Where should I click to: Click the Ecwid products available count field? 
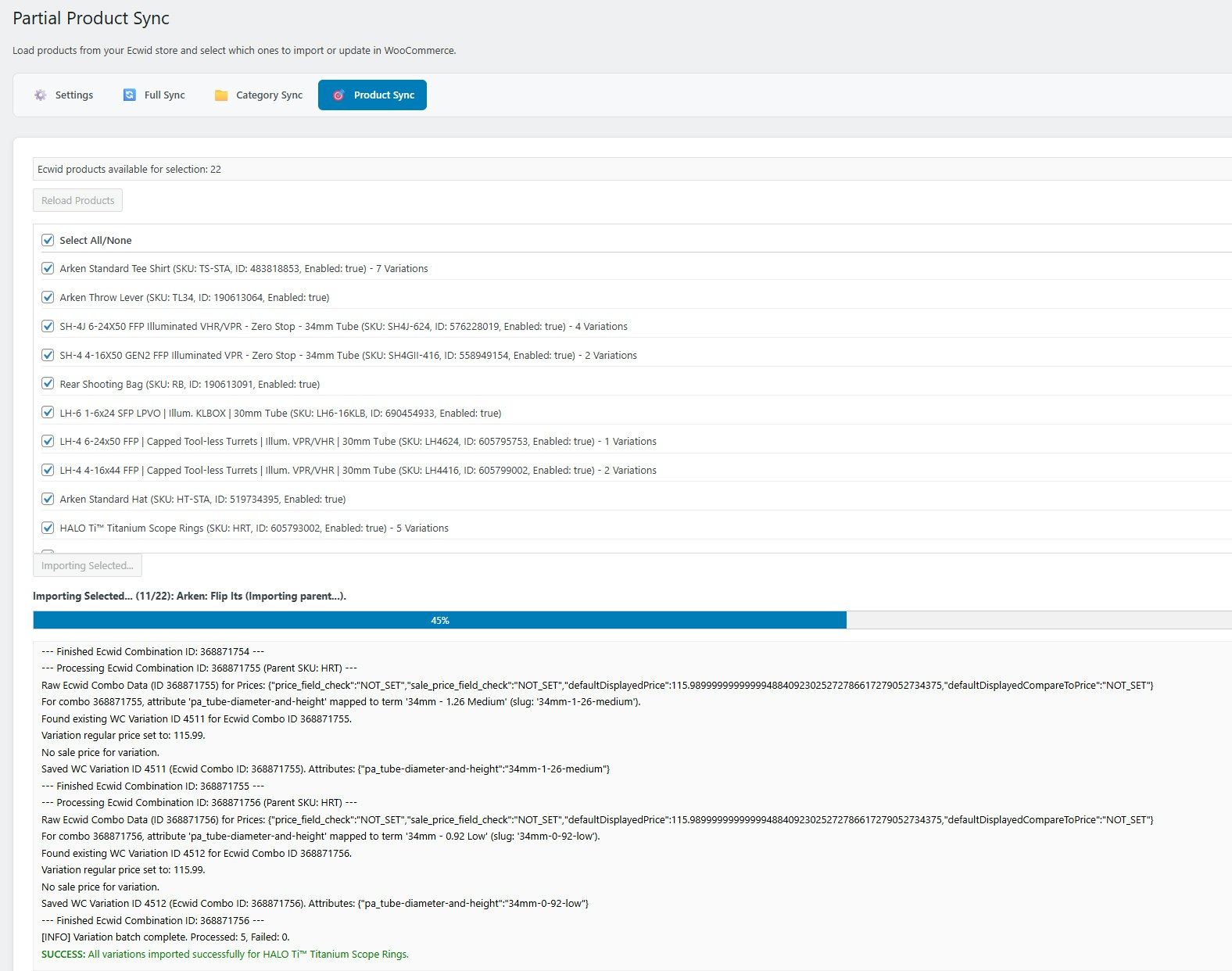coord(632,169)
